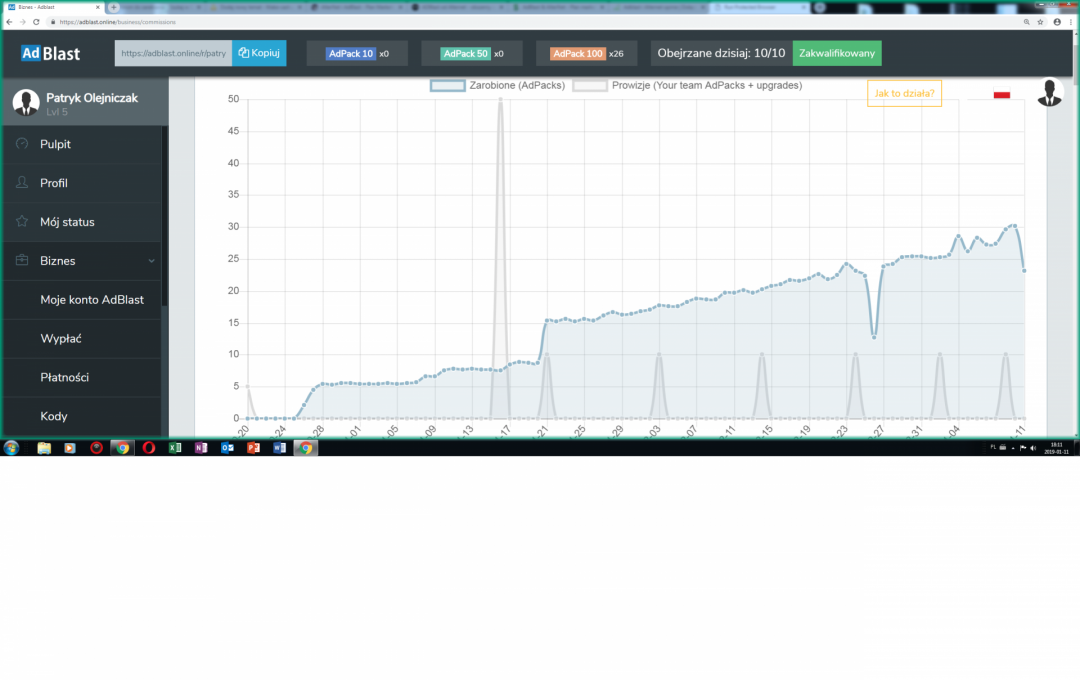Select the Pulpit dashboard icon in sidebar
Viewport: 1080px width, 680px height.
[21, 144]
